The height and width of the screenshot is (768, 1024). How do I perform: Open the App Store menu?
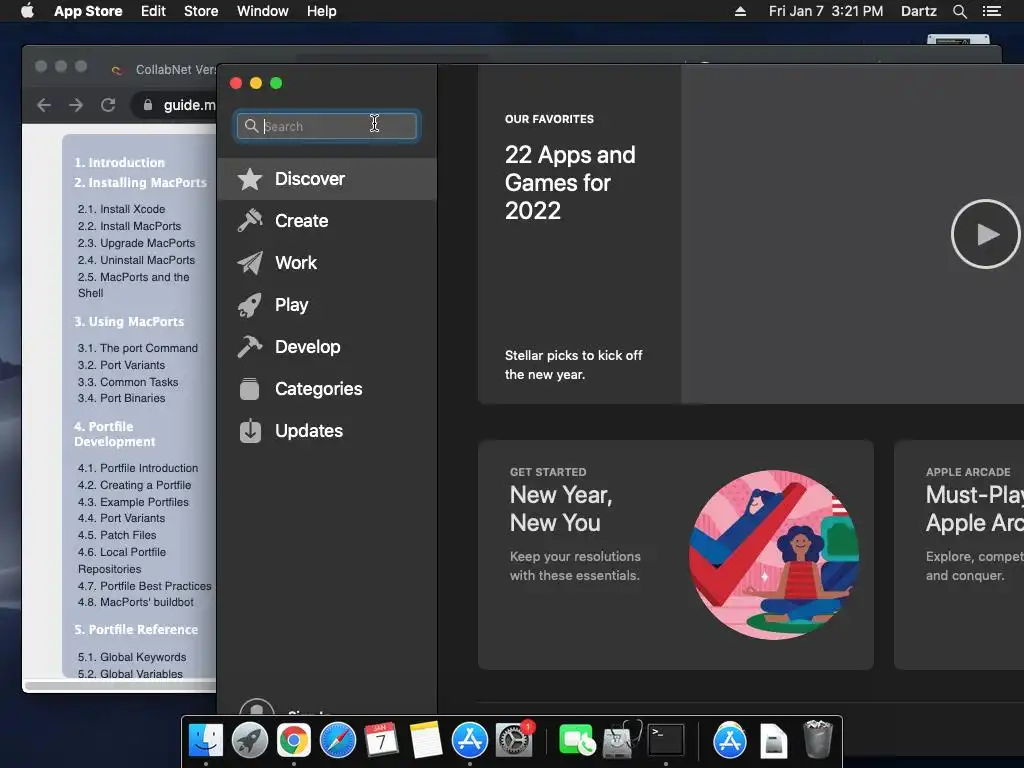point(88,11)
